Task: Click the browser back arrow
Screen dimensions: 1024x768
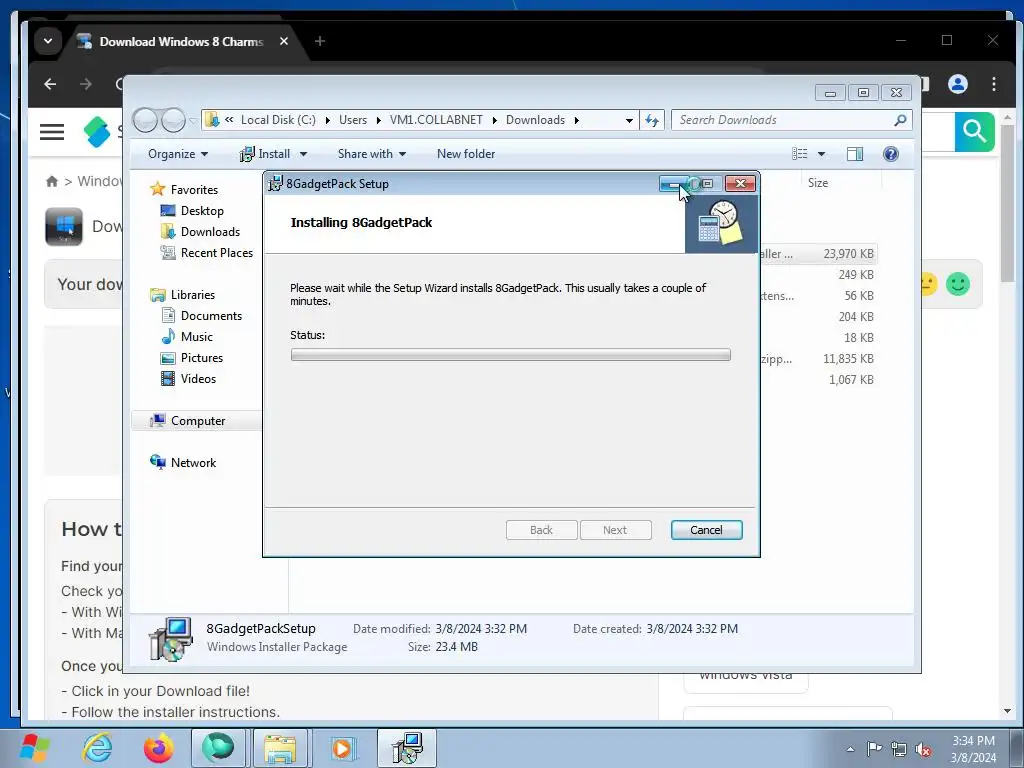Action: (x=50, y=84)
